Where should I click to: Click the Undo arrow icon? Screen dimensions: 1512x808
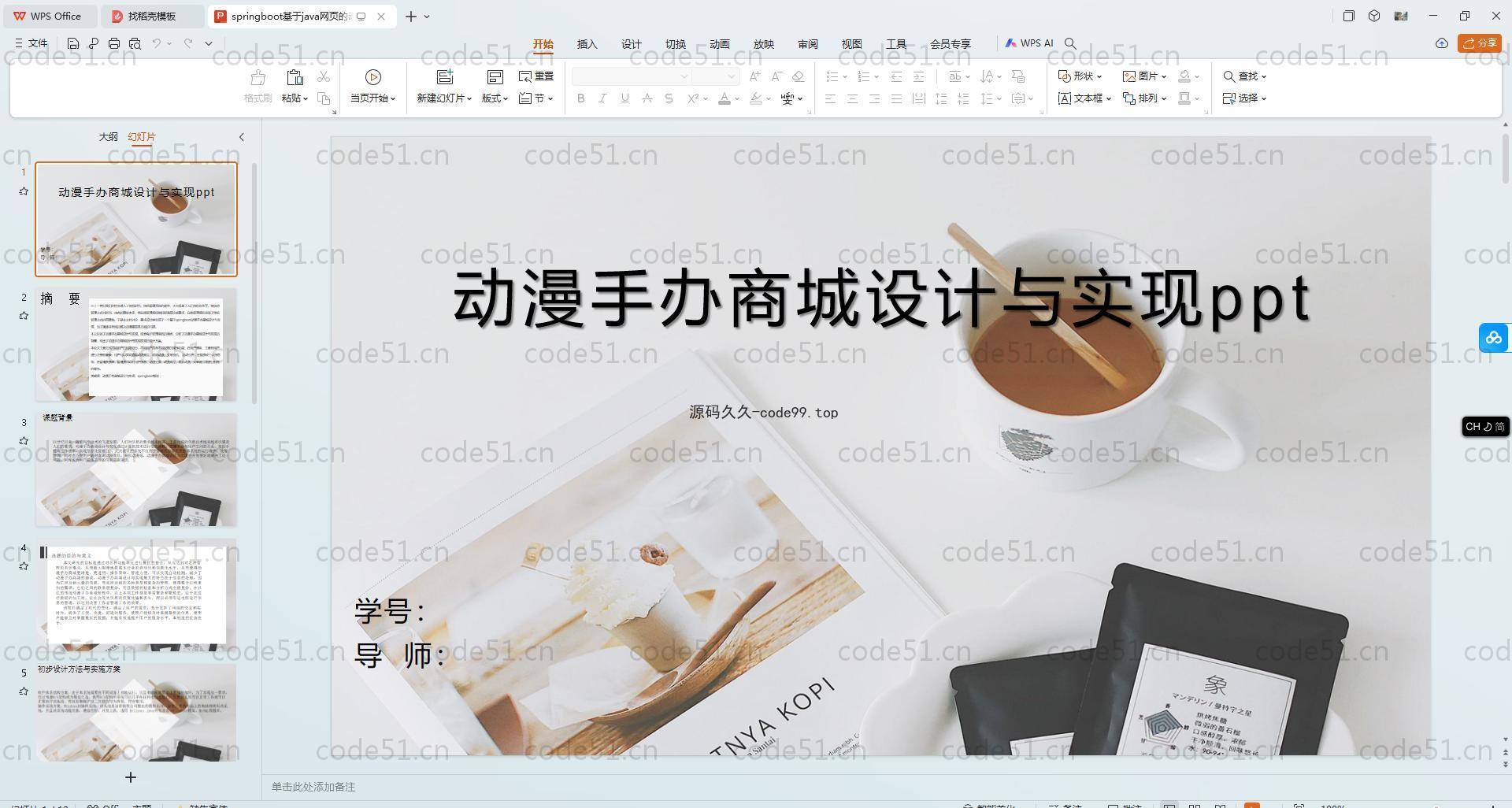[x=157, y=43]
